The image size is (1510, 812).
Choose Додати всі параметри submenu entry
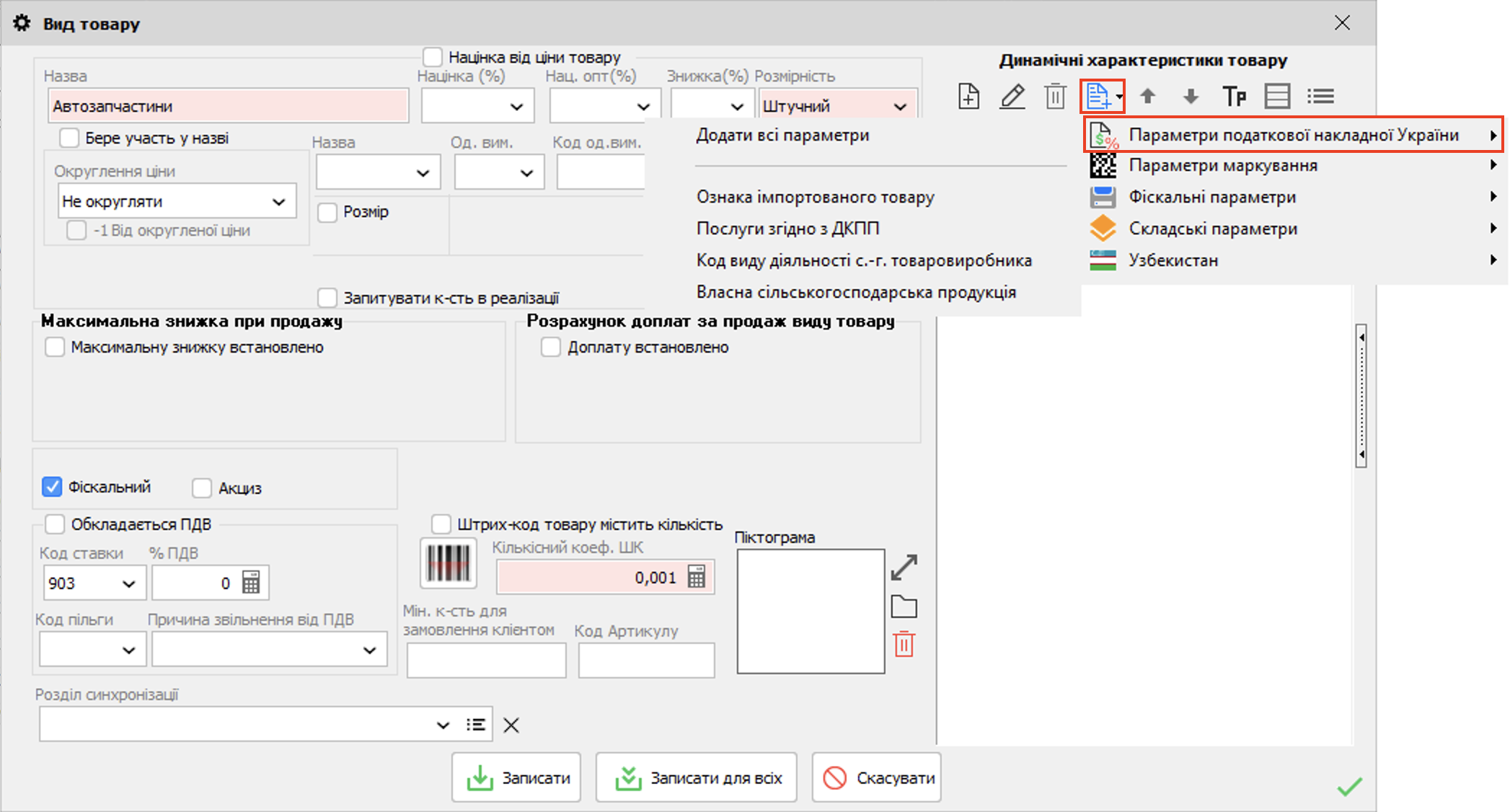point(782,136)
